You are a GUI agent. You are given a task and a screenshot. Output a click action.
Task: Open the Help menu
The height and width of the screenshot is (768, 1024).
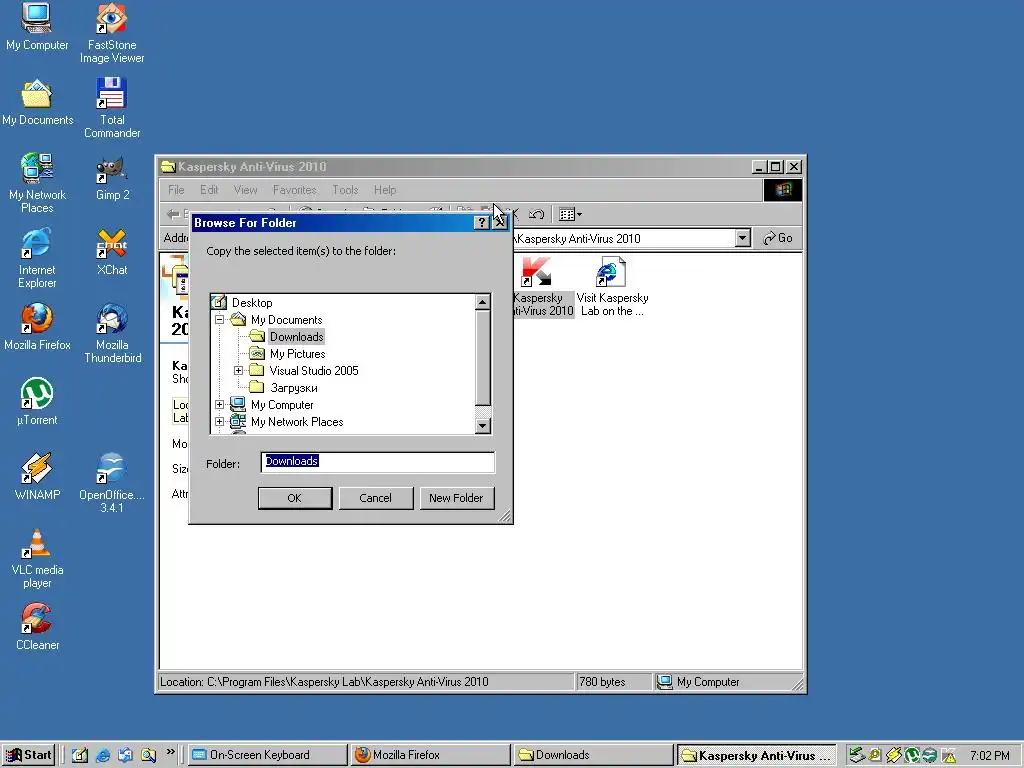pyautogui.click(x=385, y=190)
